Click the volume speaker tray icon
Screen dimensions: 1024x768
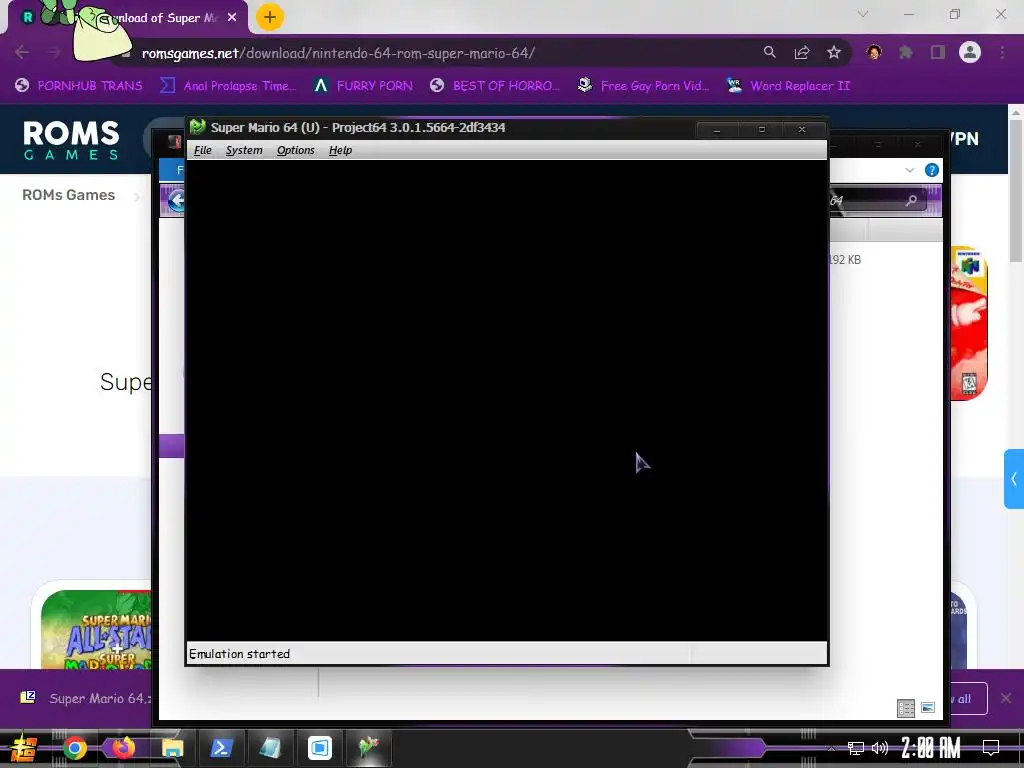click(x=880, y=748)
